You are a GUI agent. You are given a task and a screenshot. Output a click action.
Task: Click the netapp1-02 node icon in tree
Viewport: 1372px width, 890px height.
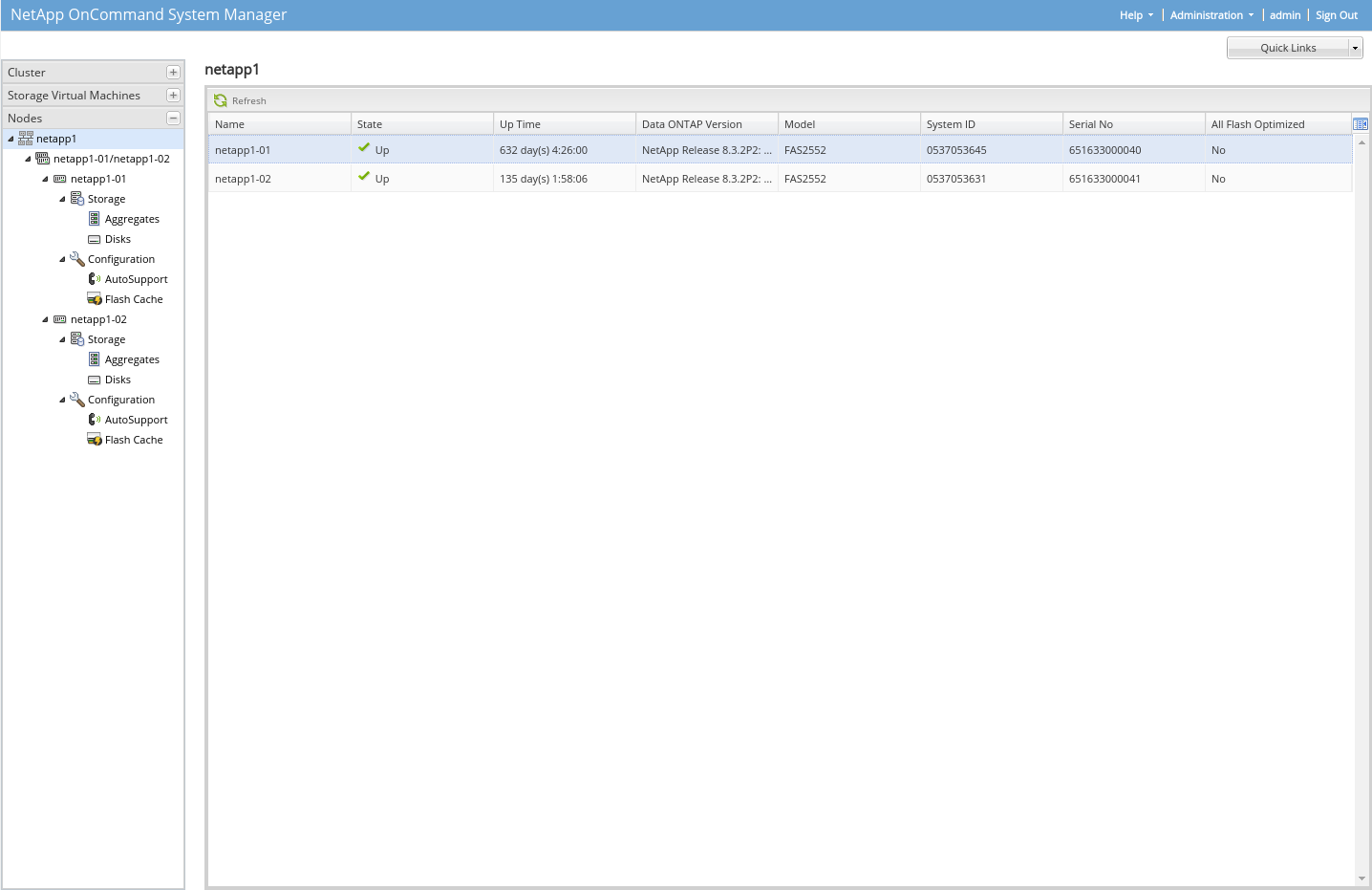tap(60, 319)
